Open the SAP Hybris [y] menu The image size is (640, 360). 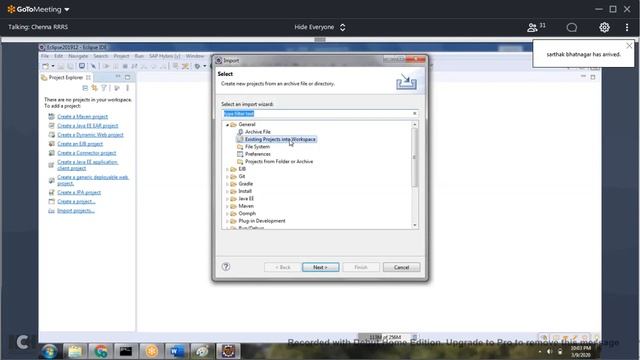click(164, 56)
